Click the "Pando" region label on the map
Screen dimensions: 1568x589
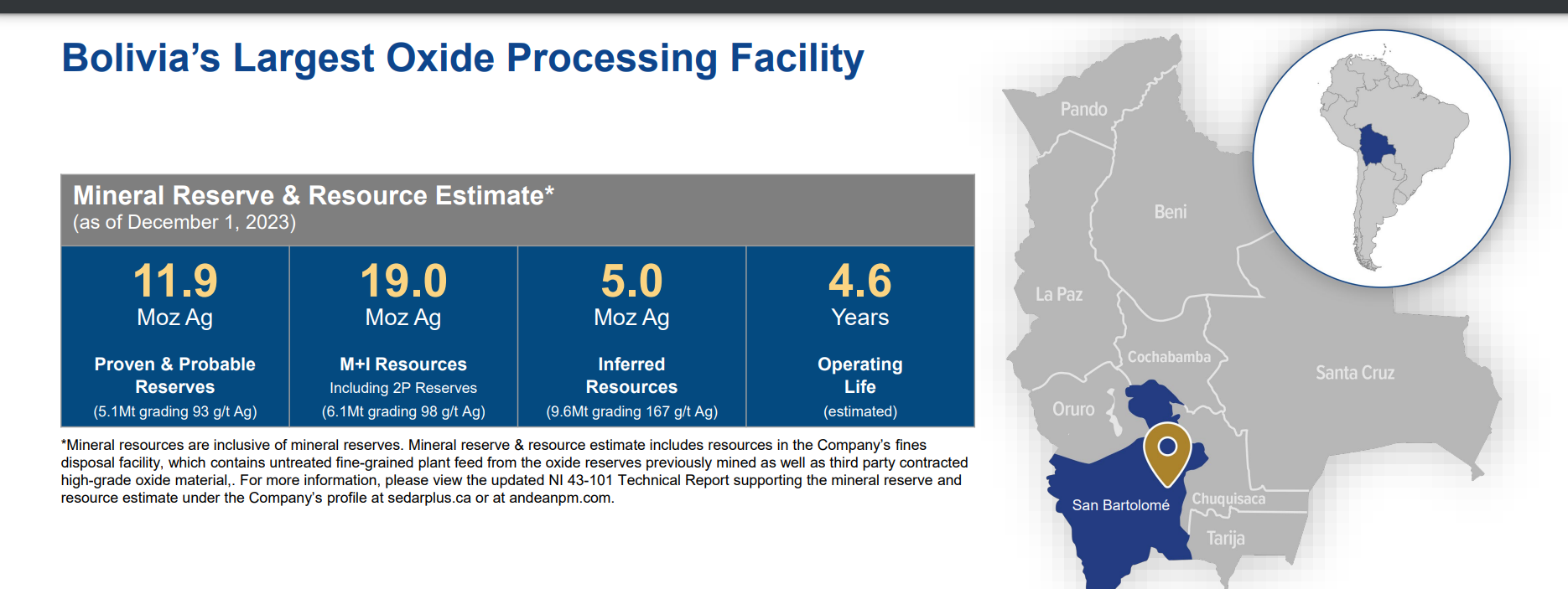(1083, 109)
